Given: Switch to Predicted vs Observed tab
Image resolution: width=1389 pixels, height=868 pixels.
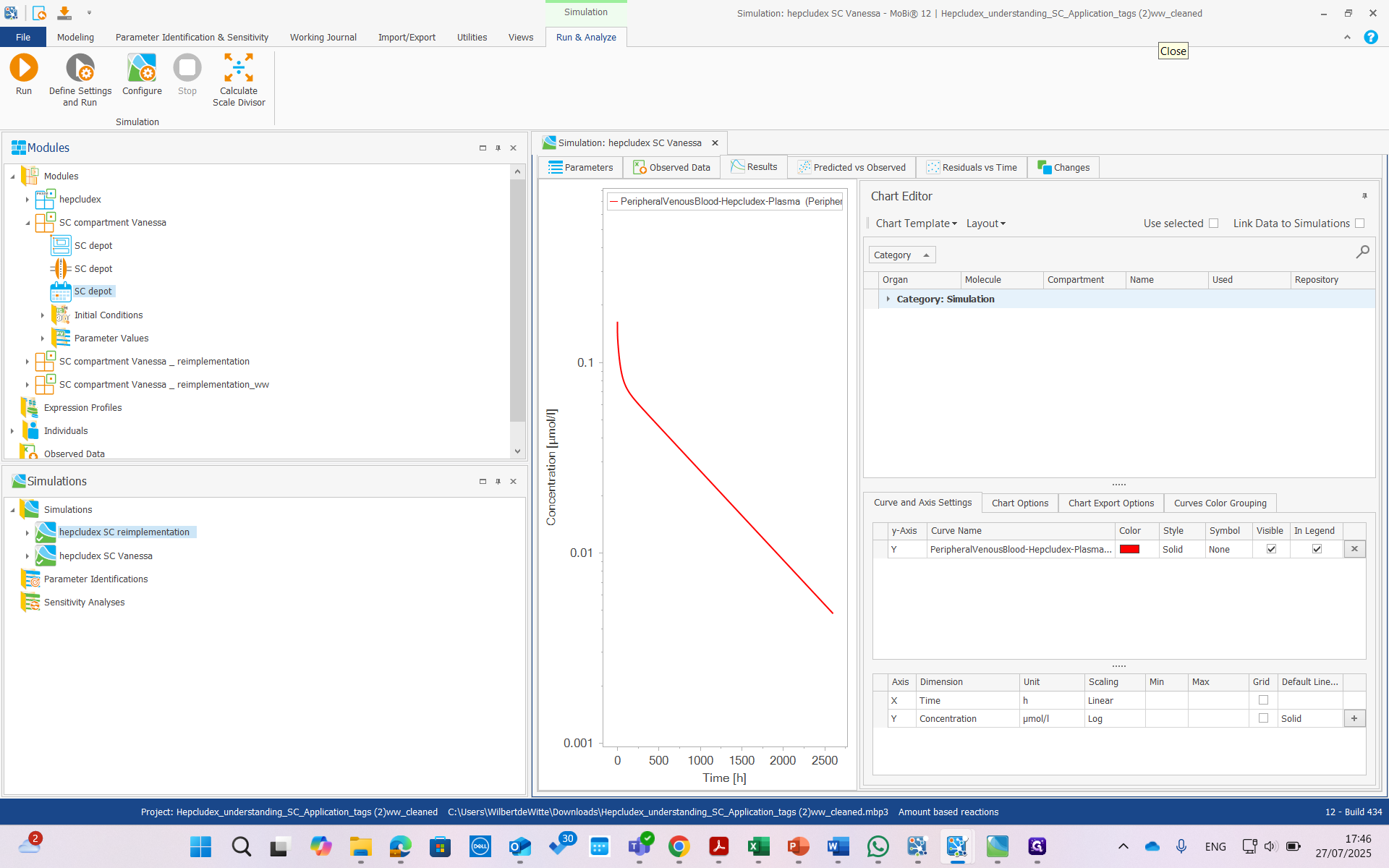Looking at the screenshot, I should point(851,167).
